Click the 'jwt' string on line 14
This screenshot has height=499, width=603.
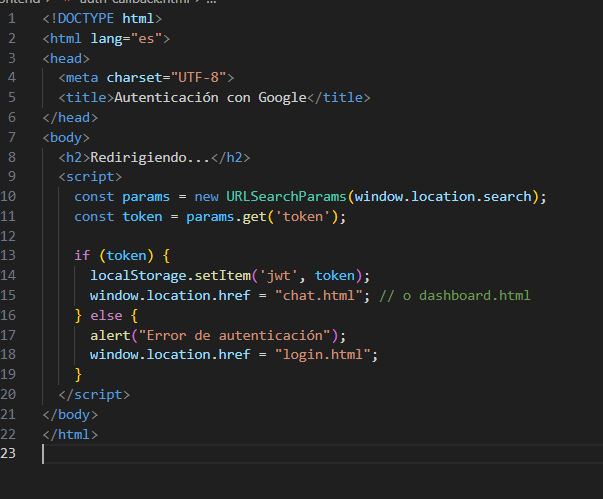click(x=278, y=276)
